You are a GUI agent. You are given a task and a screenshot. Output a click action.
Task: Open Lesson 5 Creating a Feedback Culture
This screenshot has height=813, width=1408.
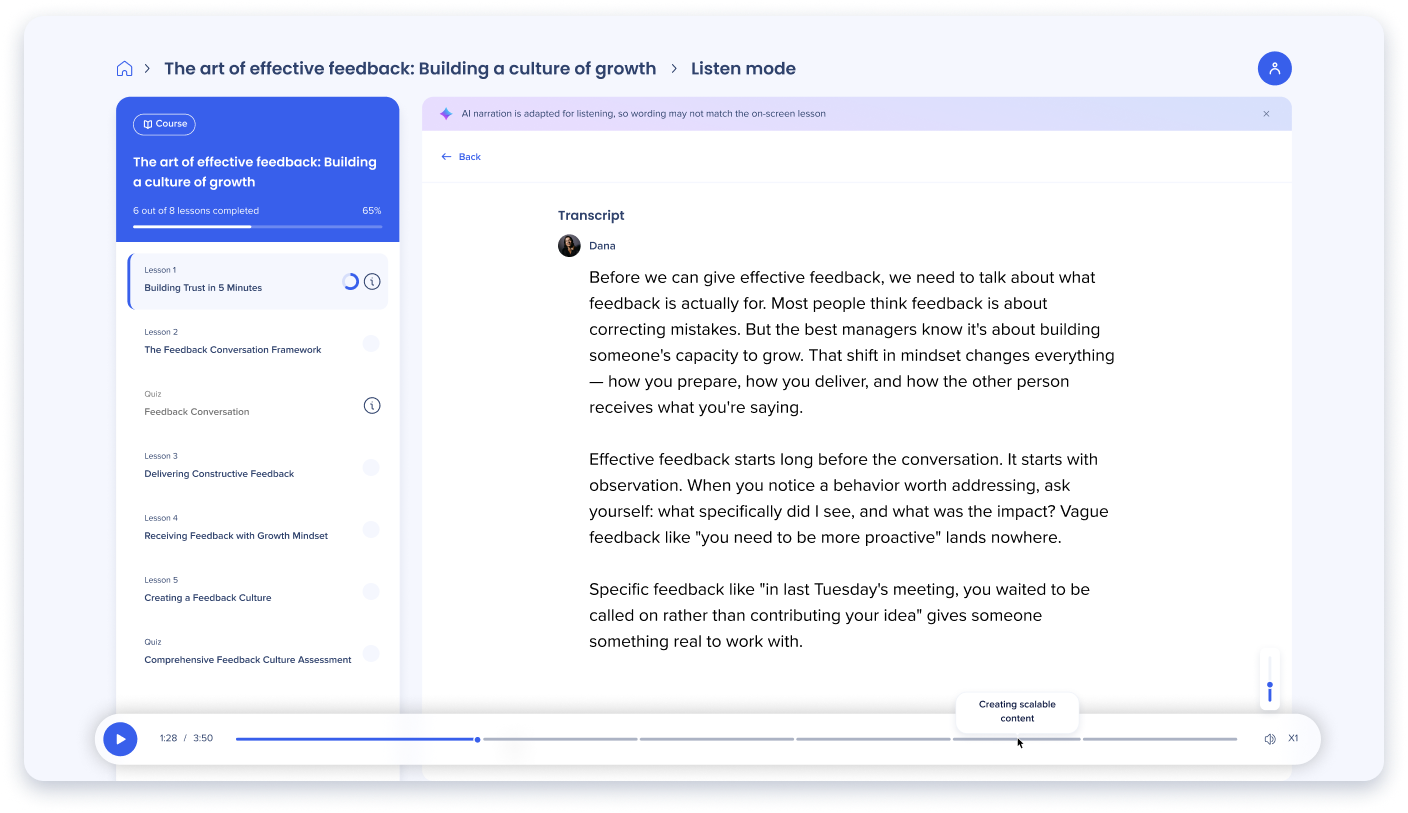click(x=257, y=591)
